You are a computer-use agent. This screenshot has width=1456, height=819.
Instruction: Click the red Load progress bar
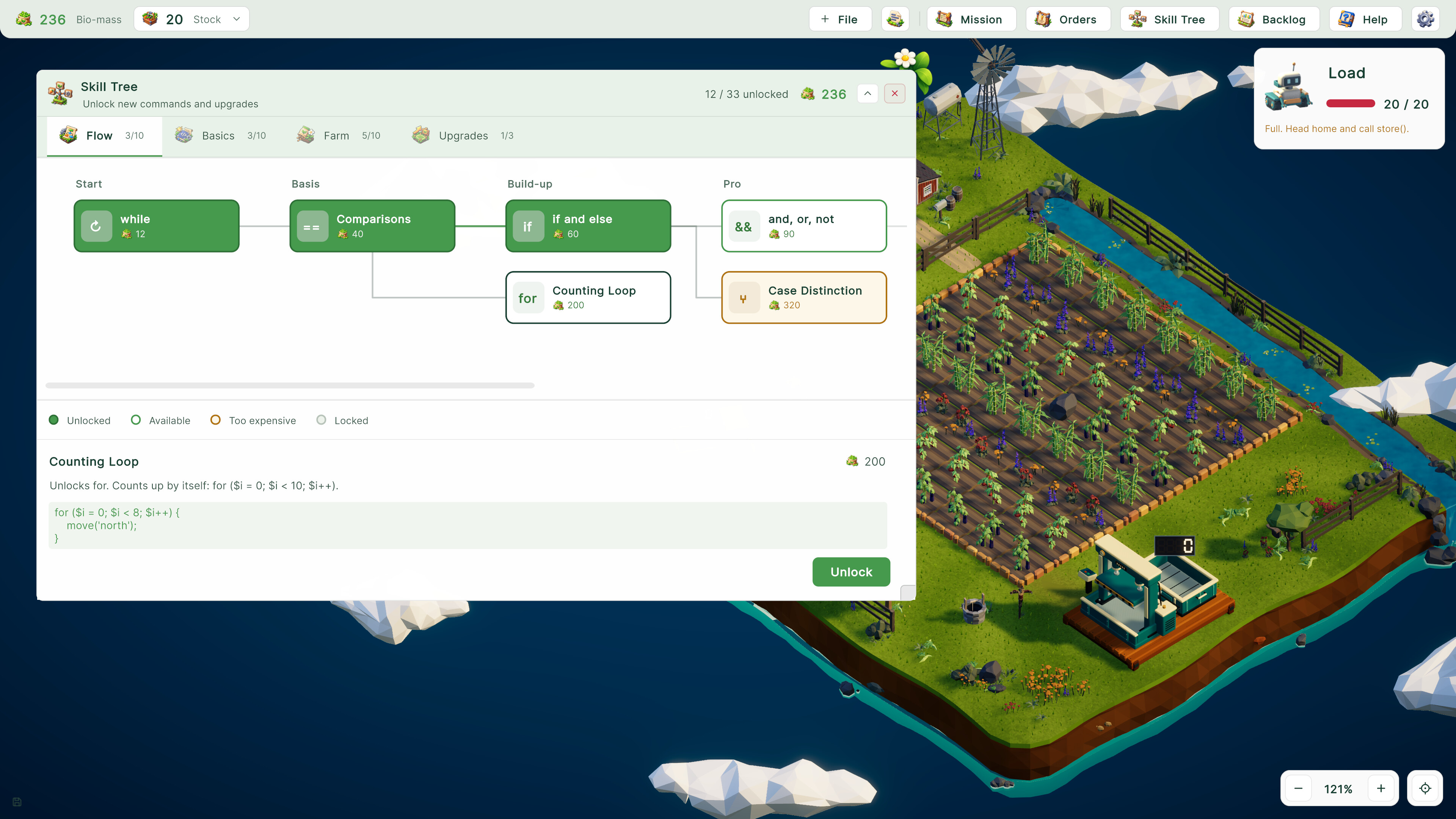click(x=1350, y=104)
